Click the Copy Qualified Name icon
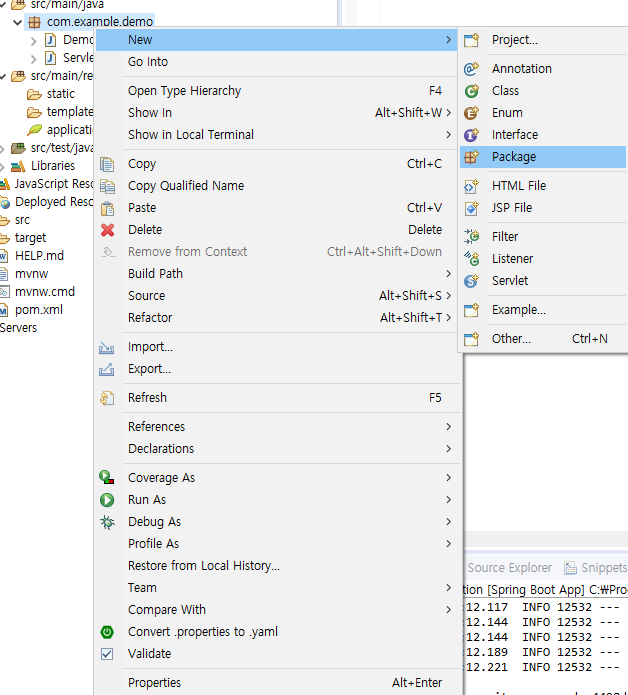Screen dimensions: 628x695 [107, 186]
